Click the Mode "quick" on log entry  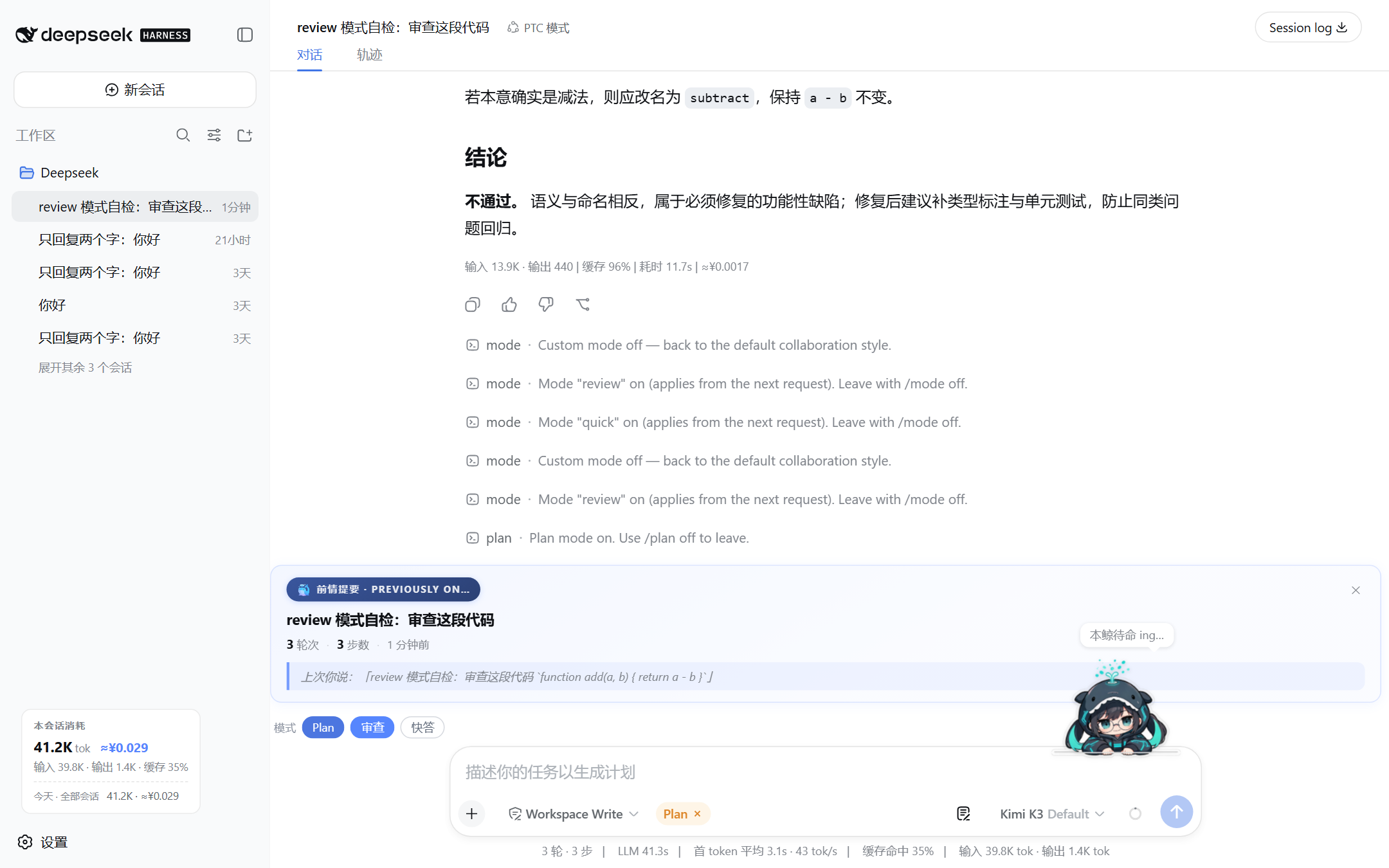point(713,422)
